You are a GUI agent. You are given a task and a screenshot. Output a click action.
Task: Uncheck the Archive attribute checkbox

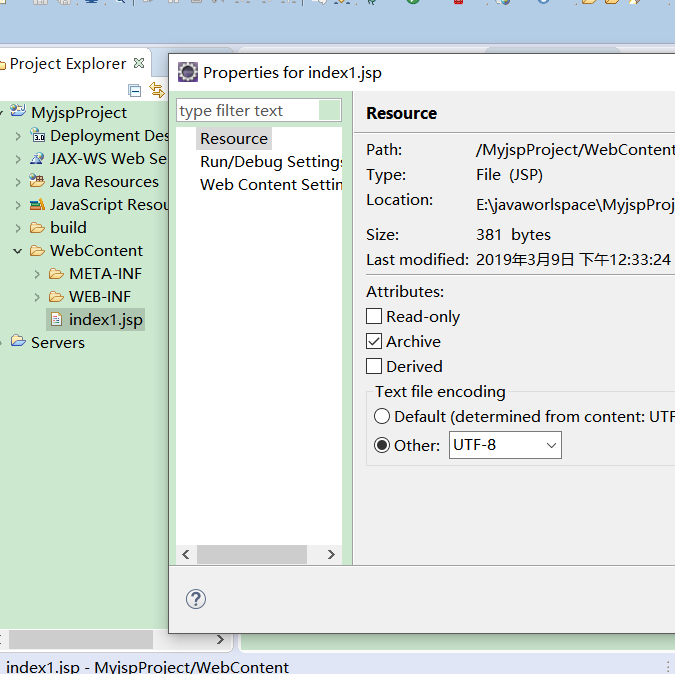(x=374, y=341)
